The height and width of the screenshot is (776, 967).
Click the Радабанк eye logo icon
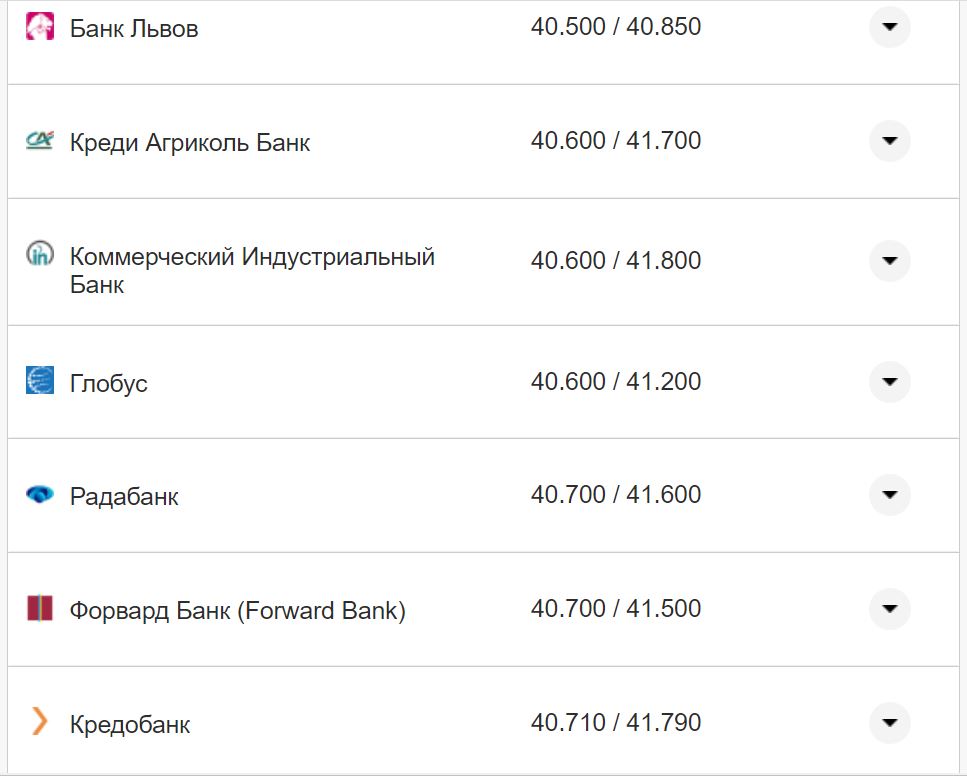click(x=37, y=495)
